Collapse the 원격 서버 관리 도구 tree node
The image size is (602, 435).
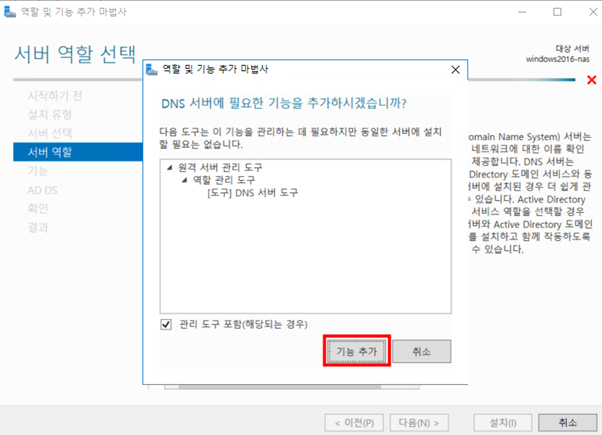pyautogui.click(x=170, y=167)
